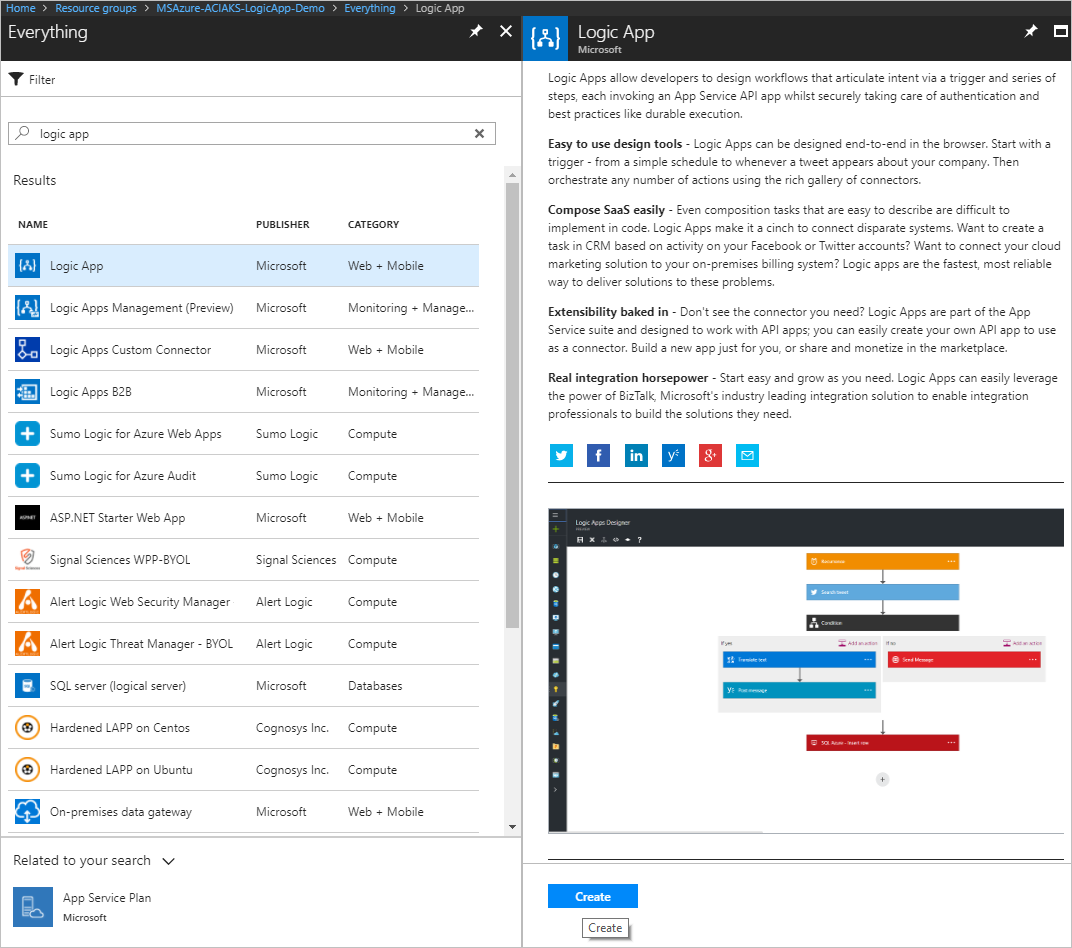Viewport: 1072px width, 948px height.
Task: Select Logic Apps B2B row name
Action: tap(90, 392)
